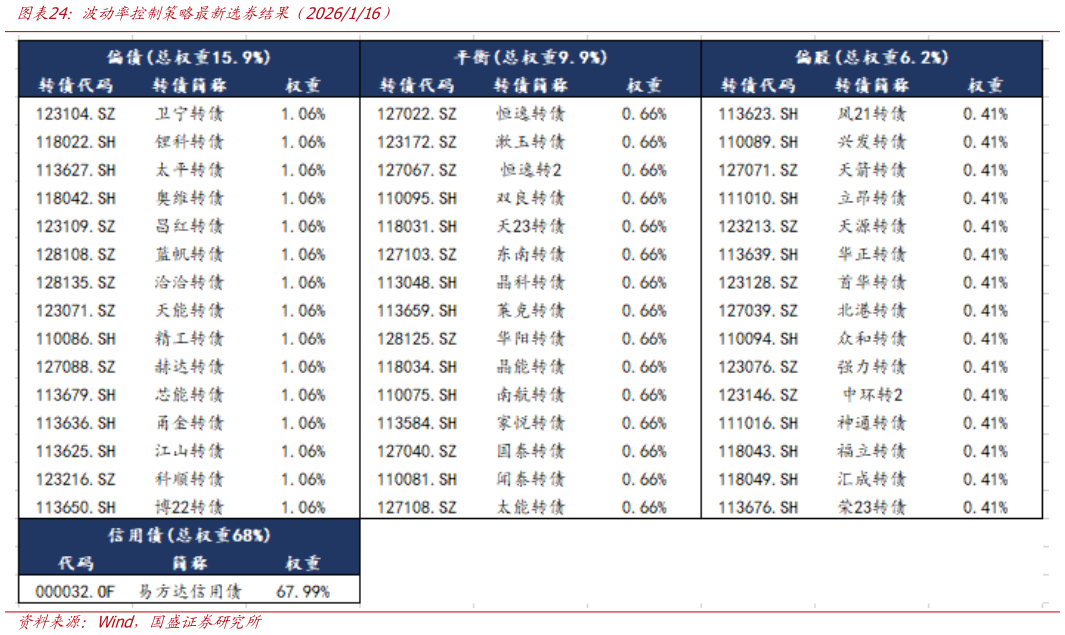1065x635 pixels.
Task: Select the 平衡 (总权重9.9%) section header
Action: [x=530, y=57]
